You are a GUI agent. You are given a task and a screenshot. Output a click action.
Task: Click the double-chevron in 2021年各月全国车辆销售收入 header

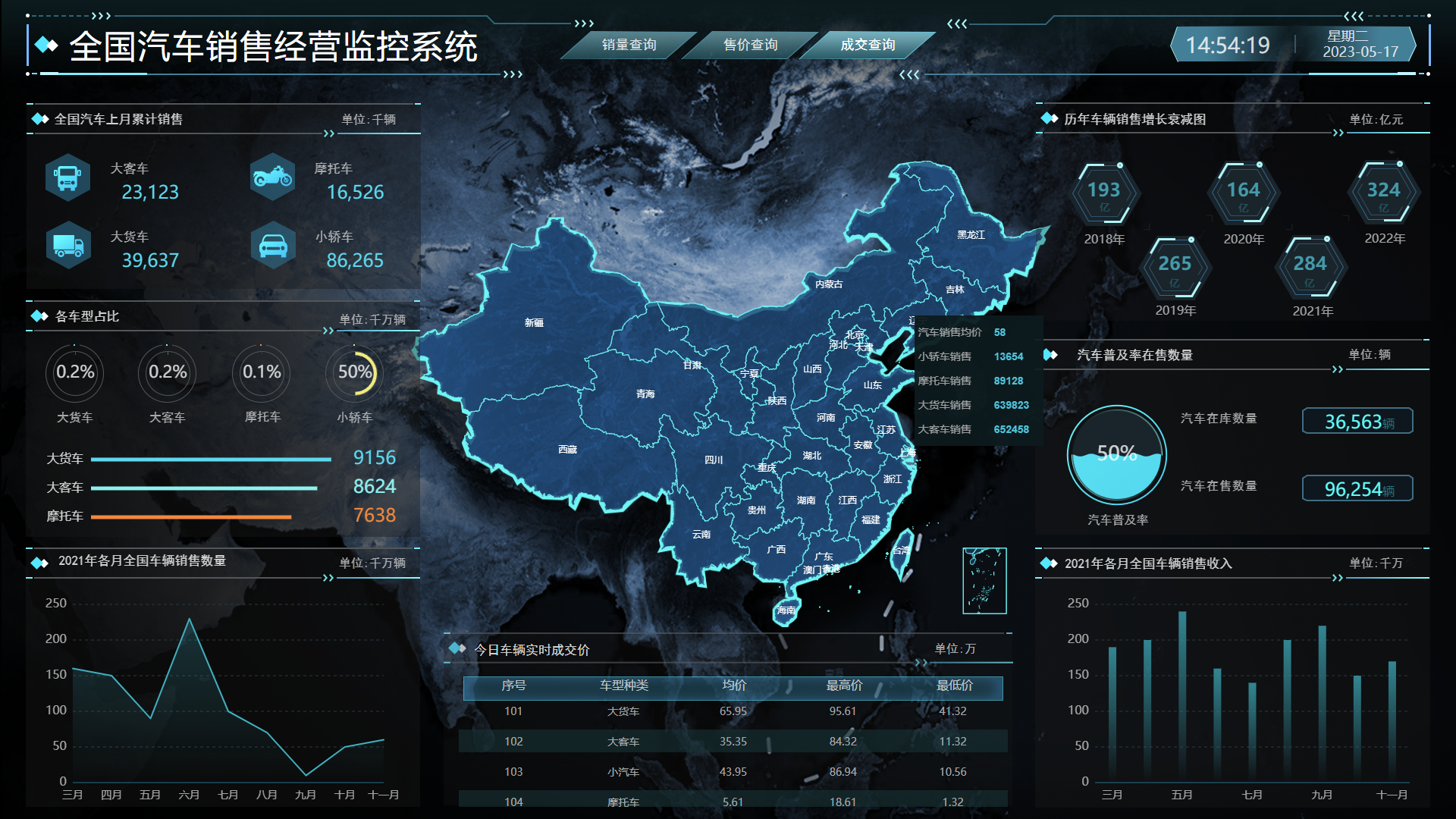[1338, 578]
